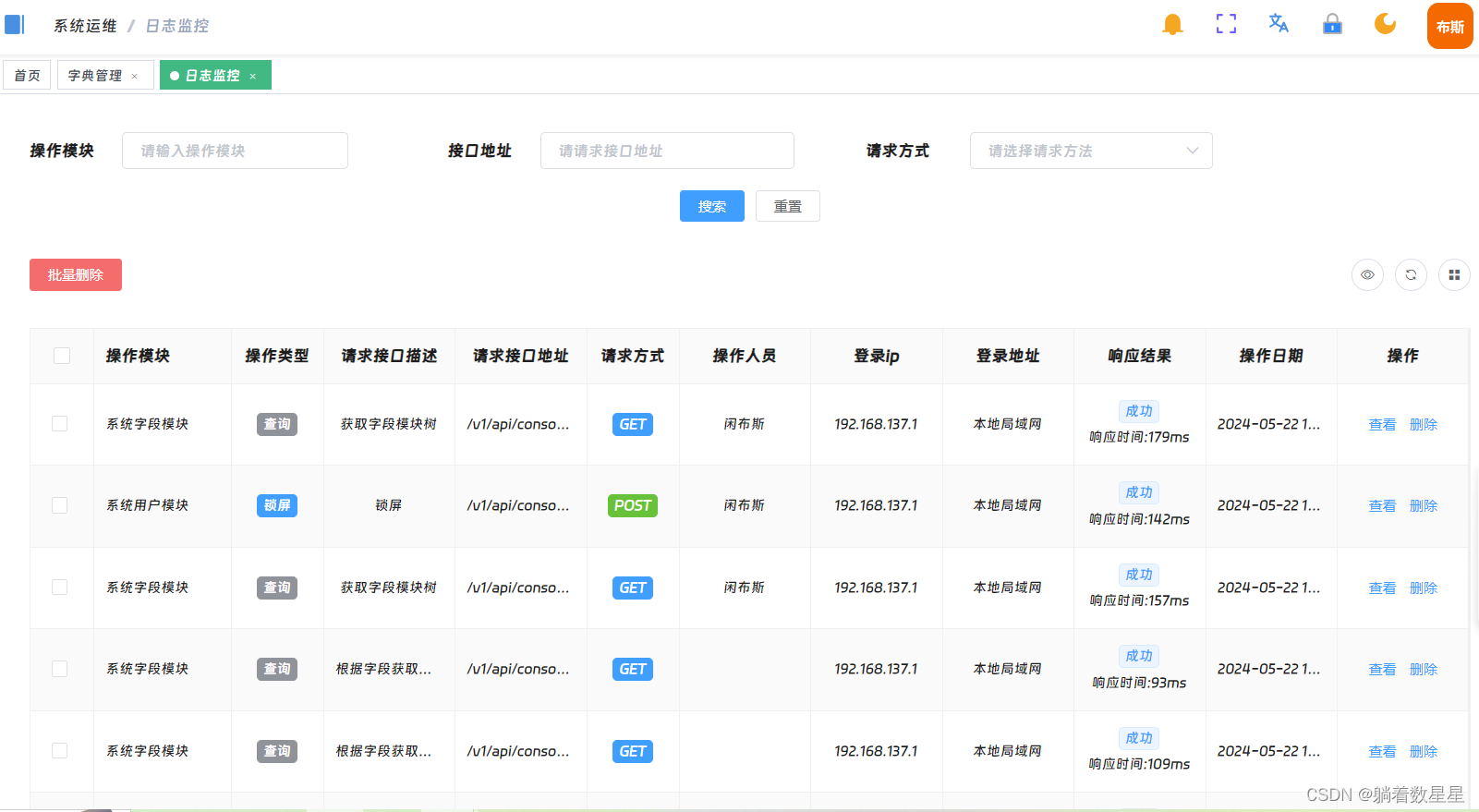
Task: Click the 操作日期 column header
Action: pos(1271,356)
